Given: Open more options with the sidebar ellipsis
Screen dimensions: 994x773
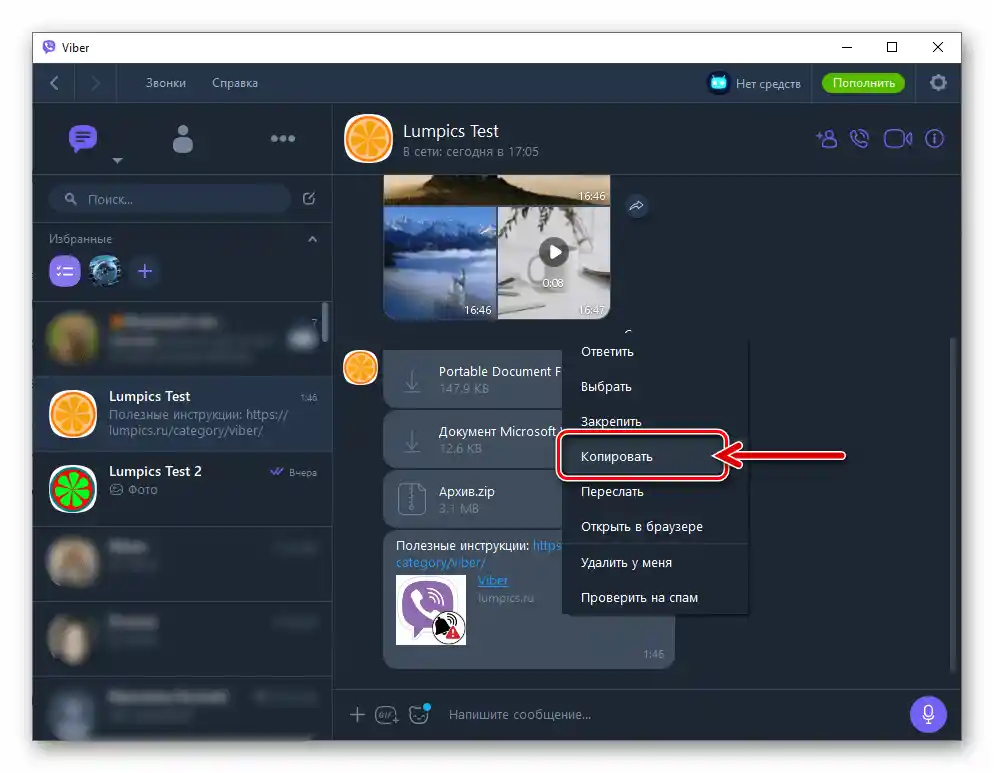Looking at the screenshot, I should click(283, 139).
